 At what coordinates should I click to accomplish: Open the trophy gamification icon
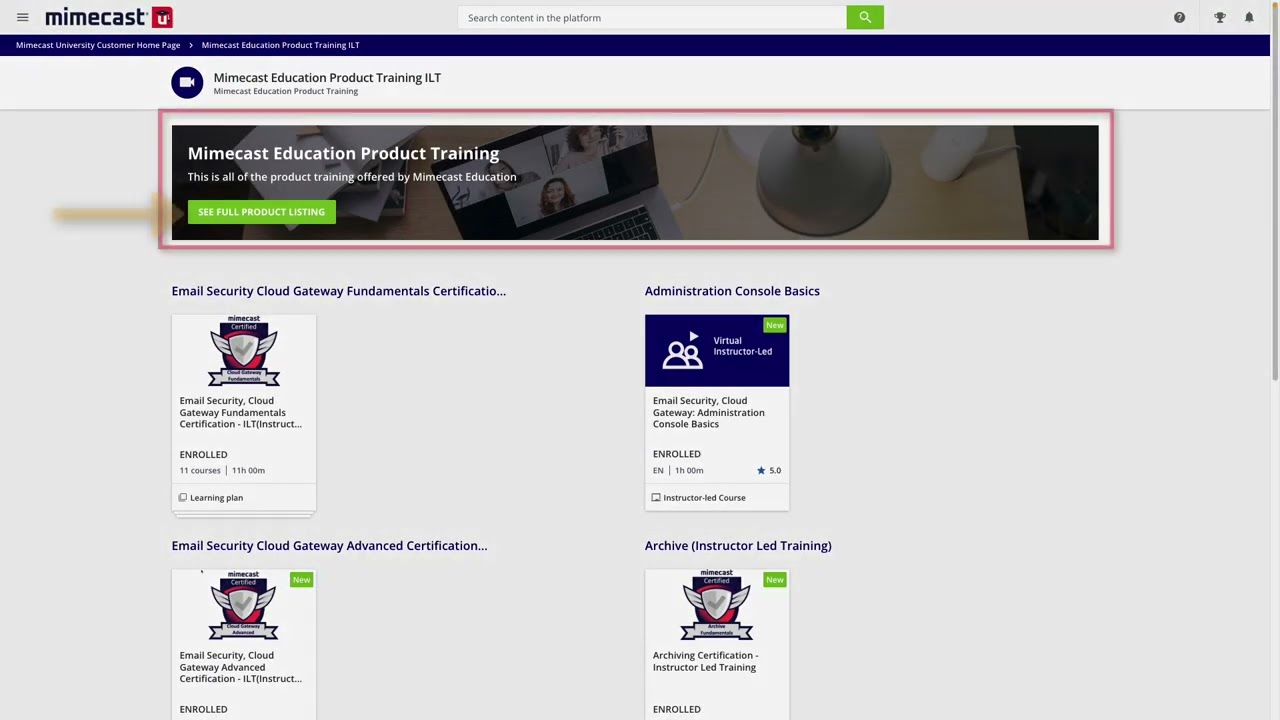[x=1220, y=17]
